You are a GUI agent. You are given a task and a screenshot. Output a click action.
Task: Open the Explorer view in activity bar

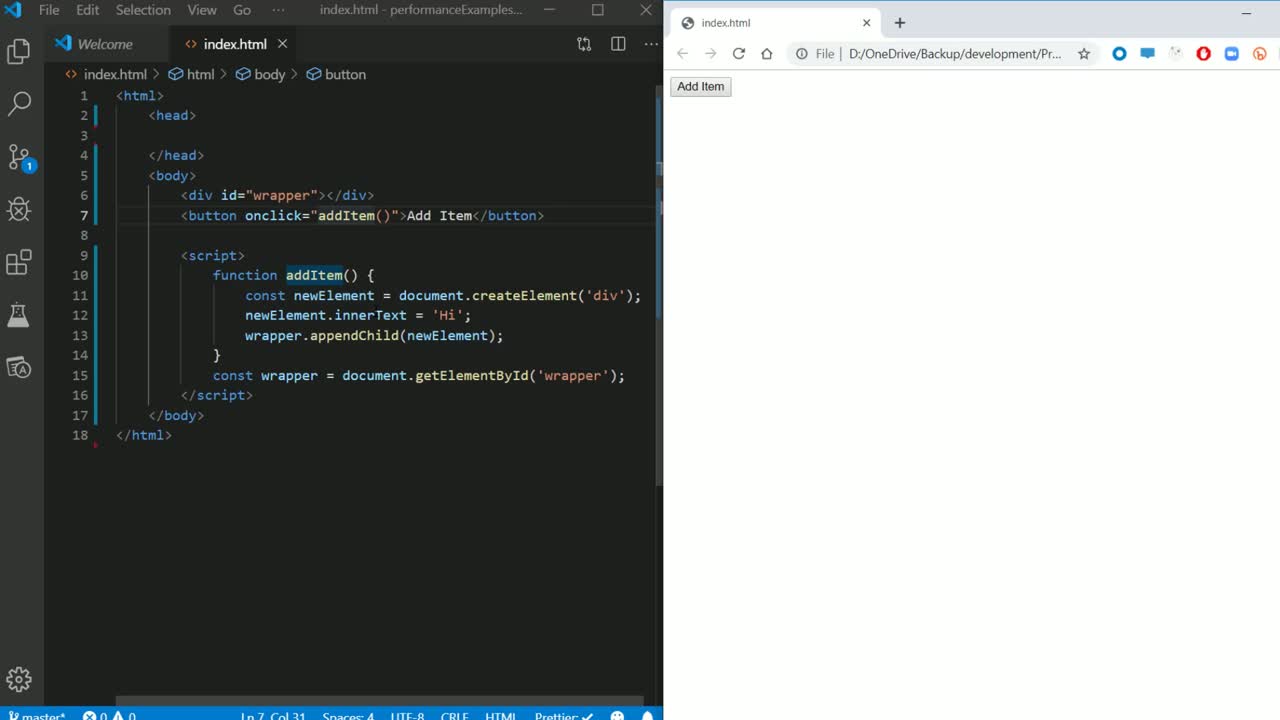[x=19, y=51]
